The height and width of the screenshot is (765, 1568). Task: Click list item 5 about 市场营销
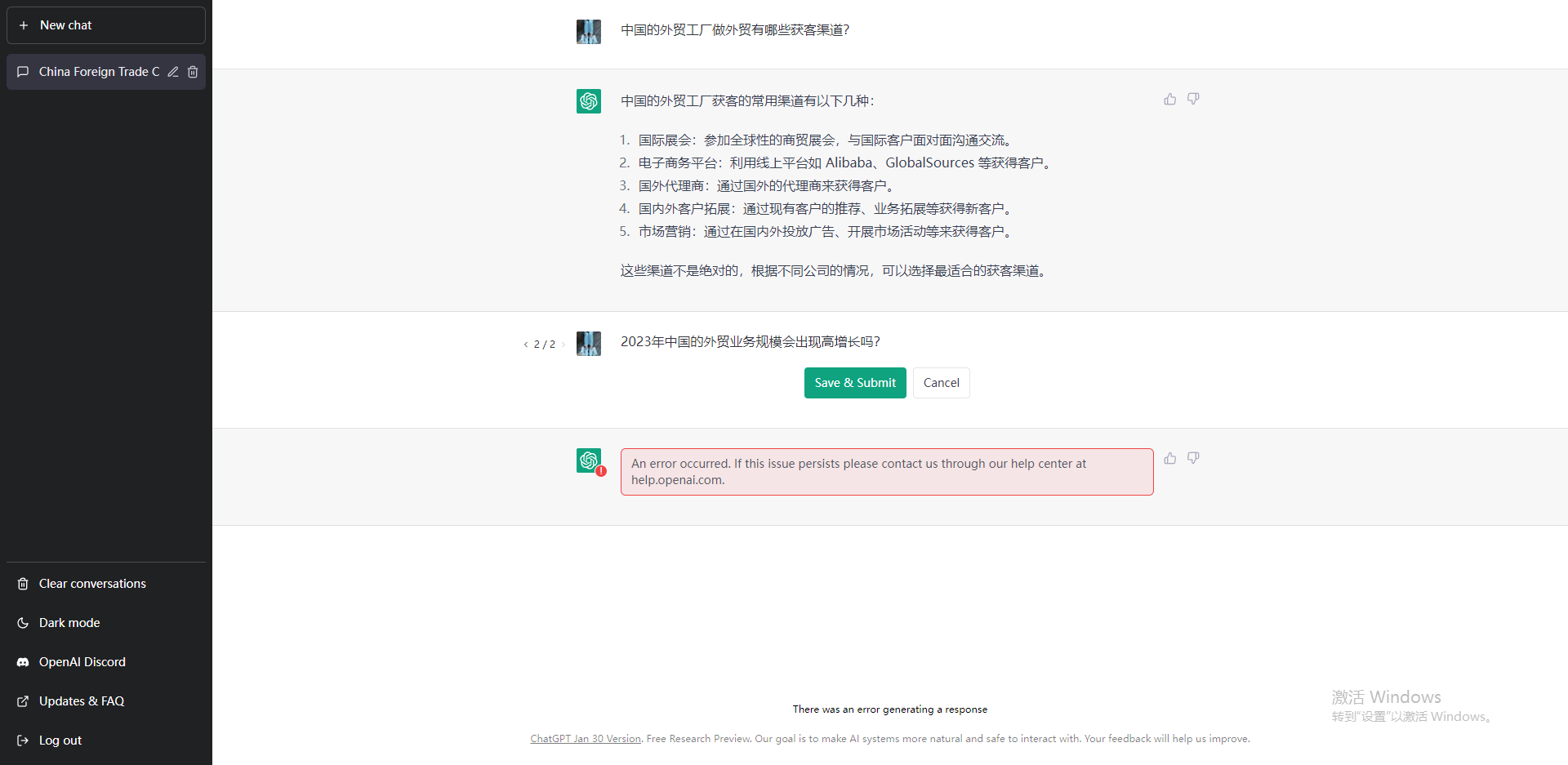825,232
